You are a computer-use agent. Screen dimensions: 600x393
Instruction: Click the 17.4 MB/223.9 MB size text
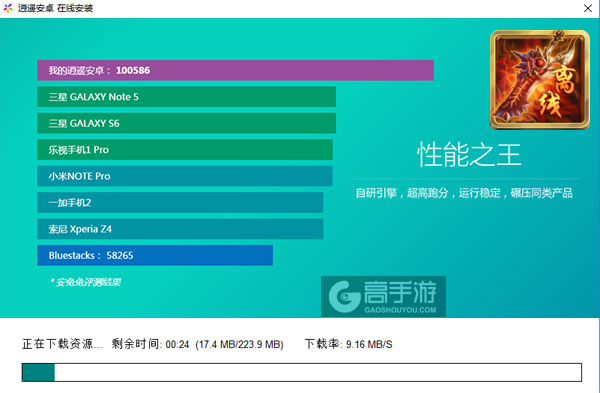pos(240,344)
